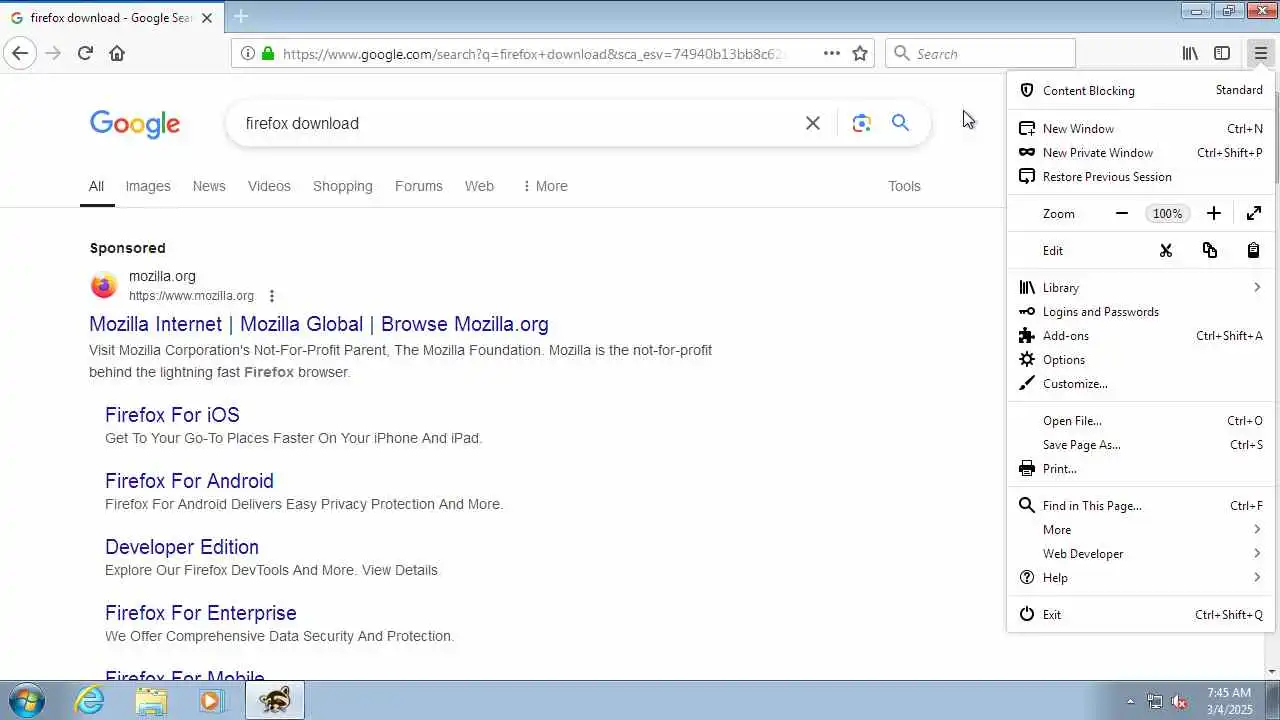Open Firefox Options

point(1141,359)
